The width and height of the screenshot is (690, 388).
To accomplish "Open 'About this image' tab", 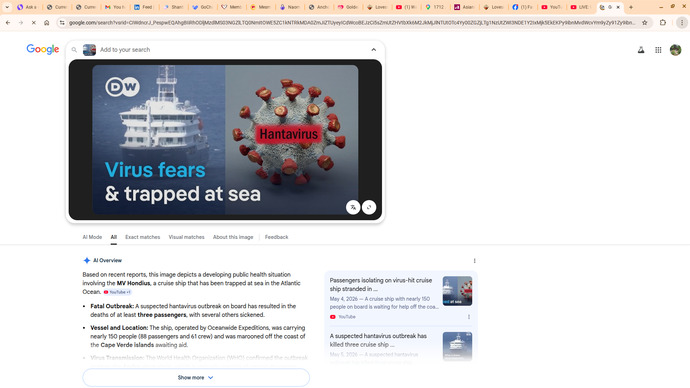I will [x=233, y=237].
